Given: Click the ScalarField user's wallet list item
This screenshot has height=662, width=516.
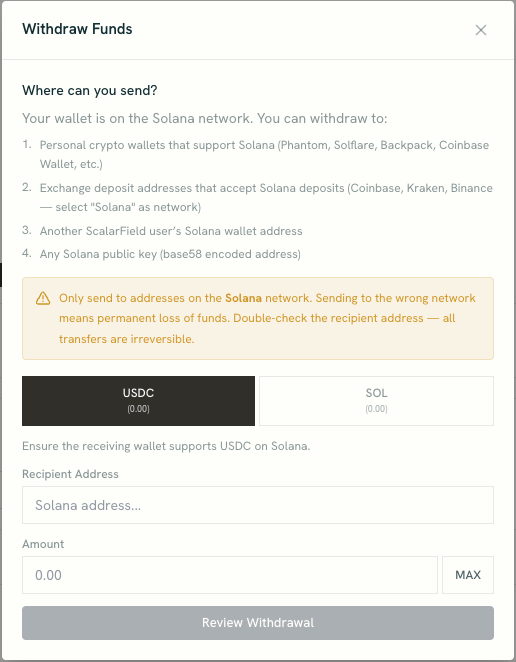Looking at the screenshot, I should click(x=171, y=231).
